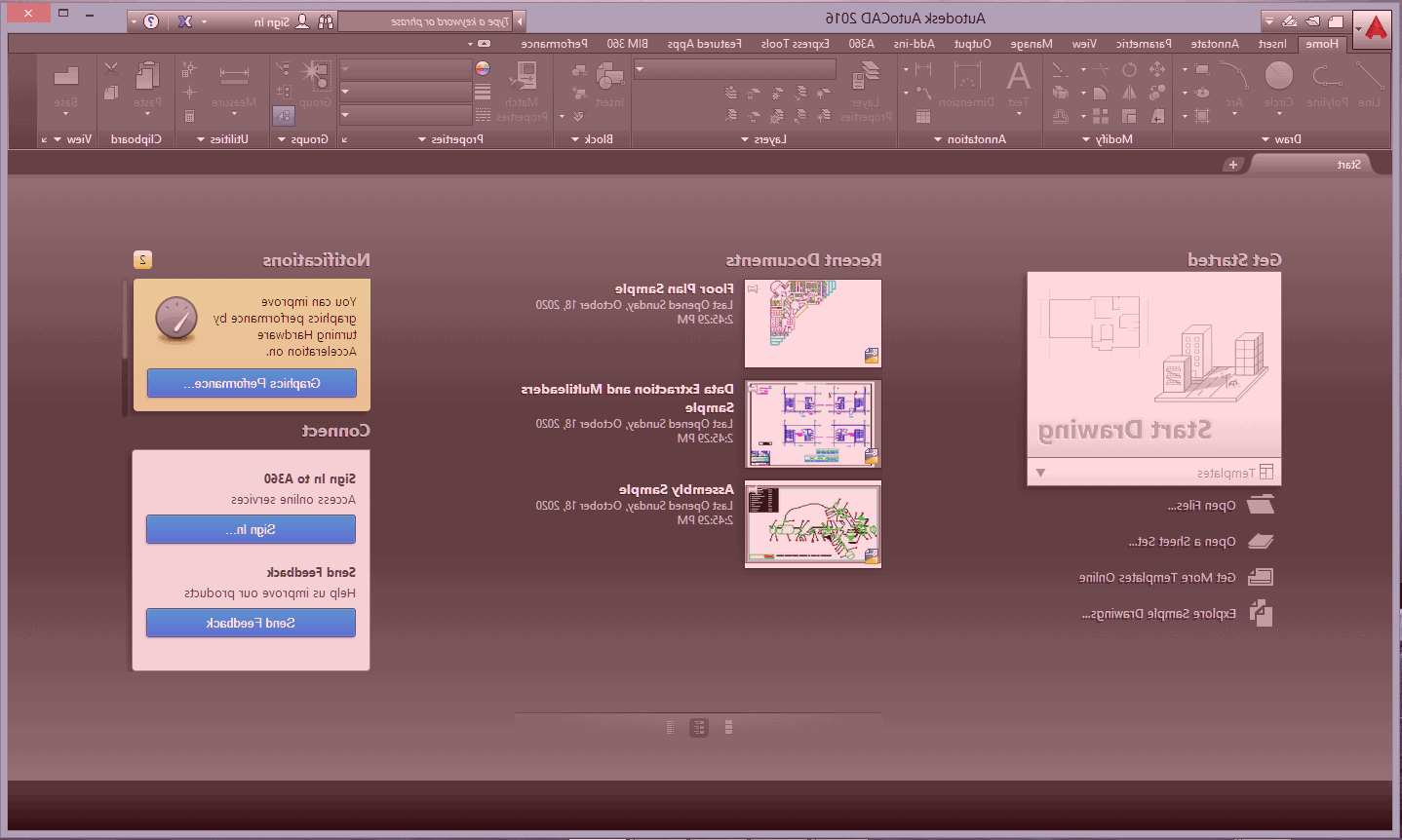This screenshot has width=1402, height=840.
Task: Click the Sign In... button under Connect
Action: (251, 529)
